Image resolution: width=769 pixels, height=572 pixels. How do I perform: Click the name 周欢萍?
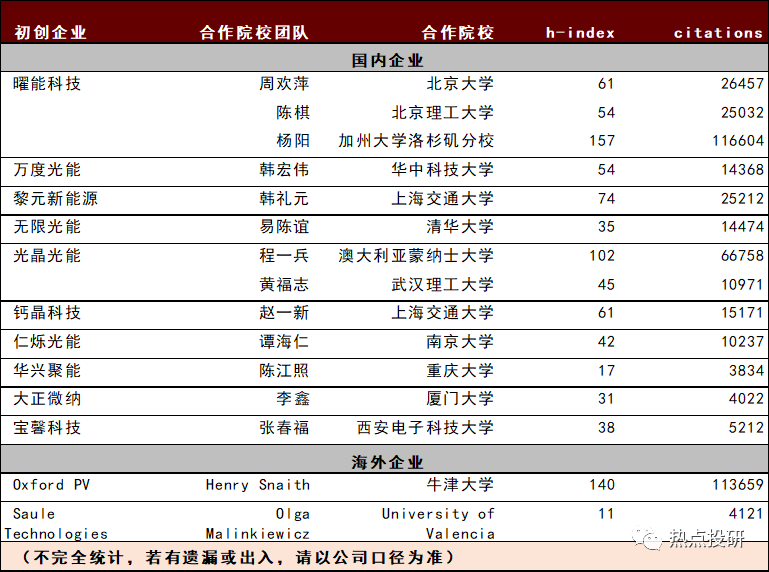click(284, 83)
